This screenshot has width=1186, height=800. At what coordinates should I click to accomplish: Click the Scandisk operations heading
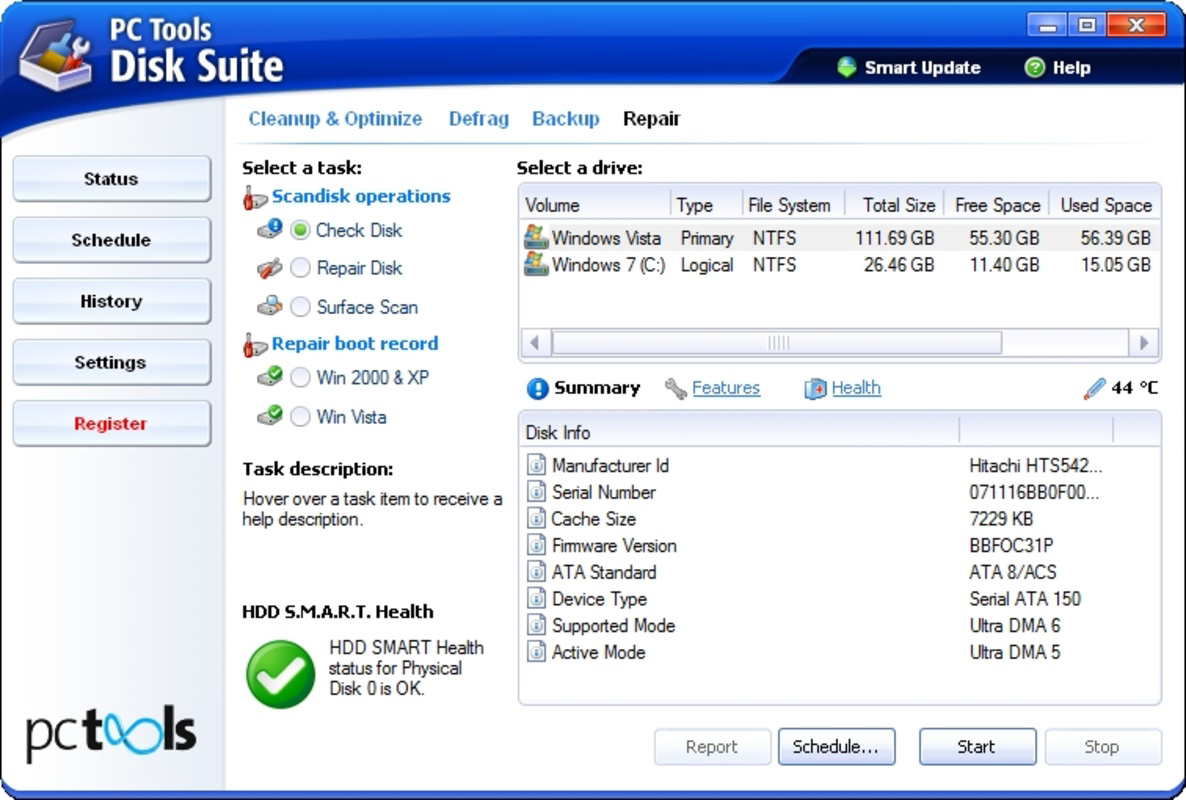(361, 196)
